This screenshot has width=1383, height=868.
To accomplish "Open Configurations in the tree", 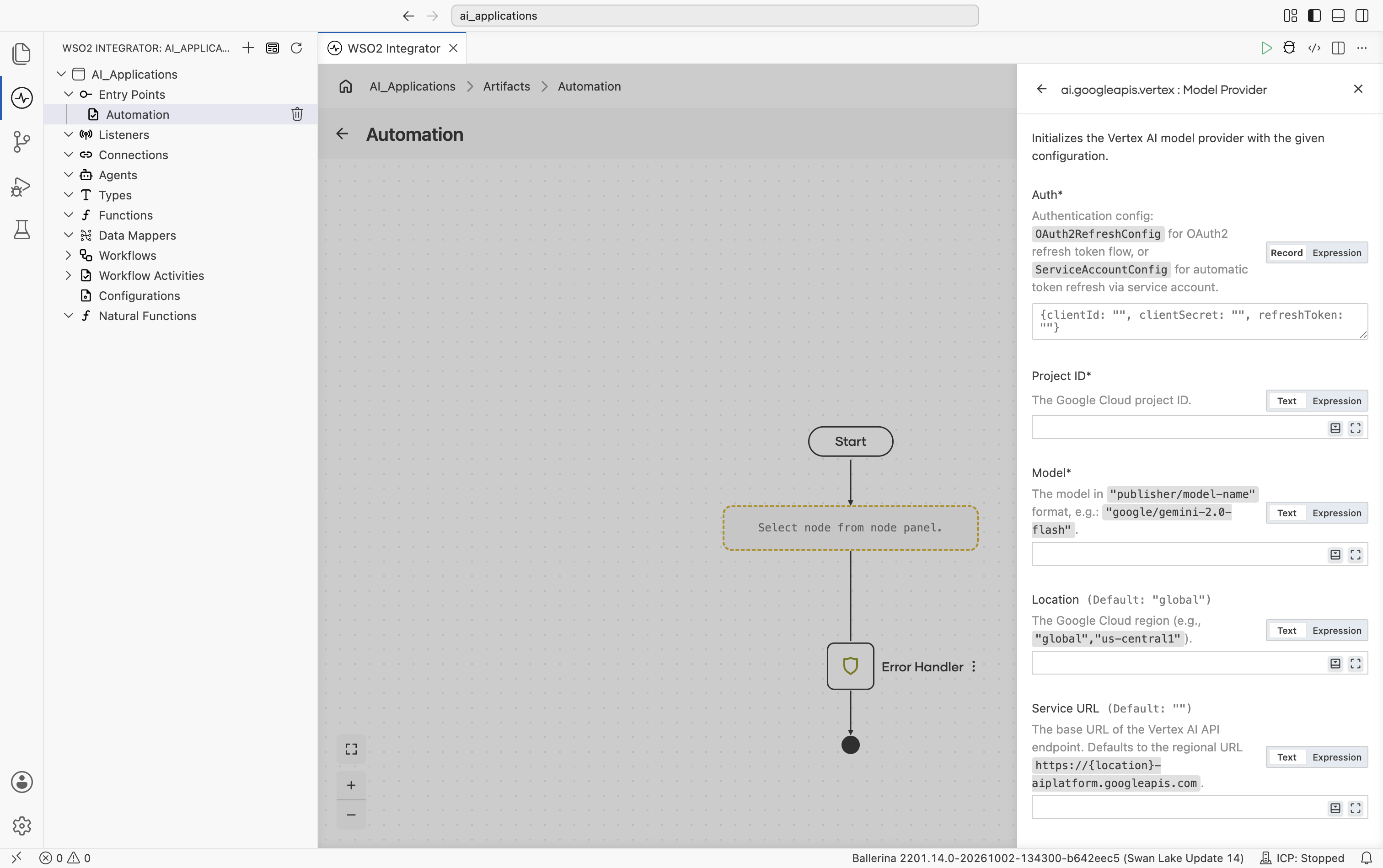I will point(139,295).
